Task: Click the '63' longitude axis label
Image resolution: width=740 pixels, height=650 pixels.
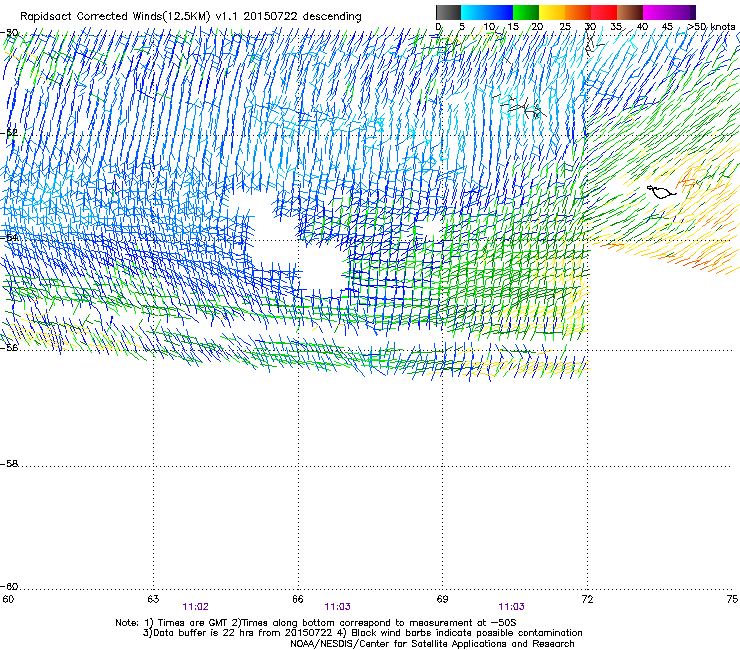Action: coord(153,599)
